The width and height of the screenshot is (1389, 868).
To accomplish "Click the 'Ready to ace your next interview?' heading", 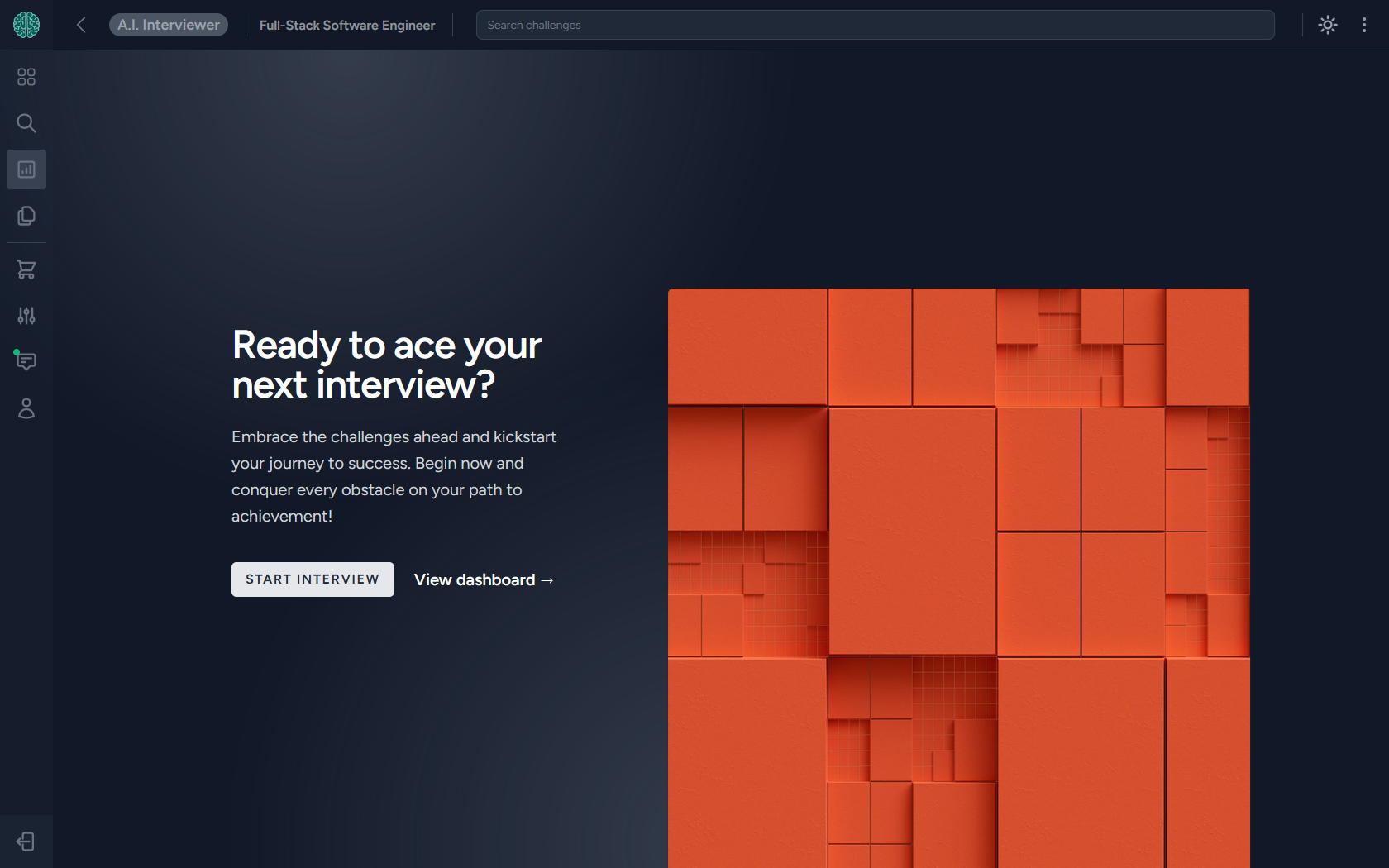I will pyautogui.click(x=387, y=365).
